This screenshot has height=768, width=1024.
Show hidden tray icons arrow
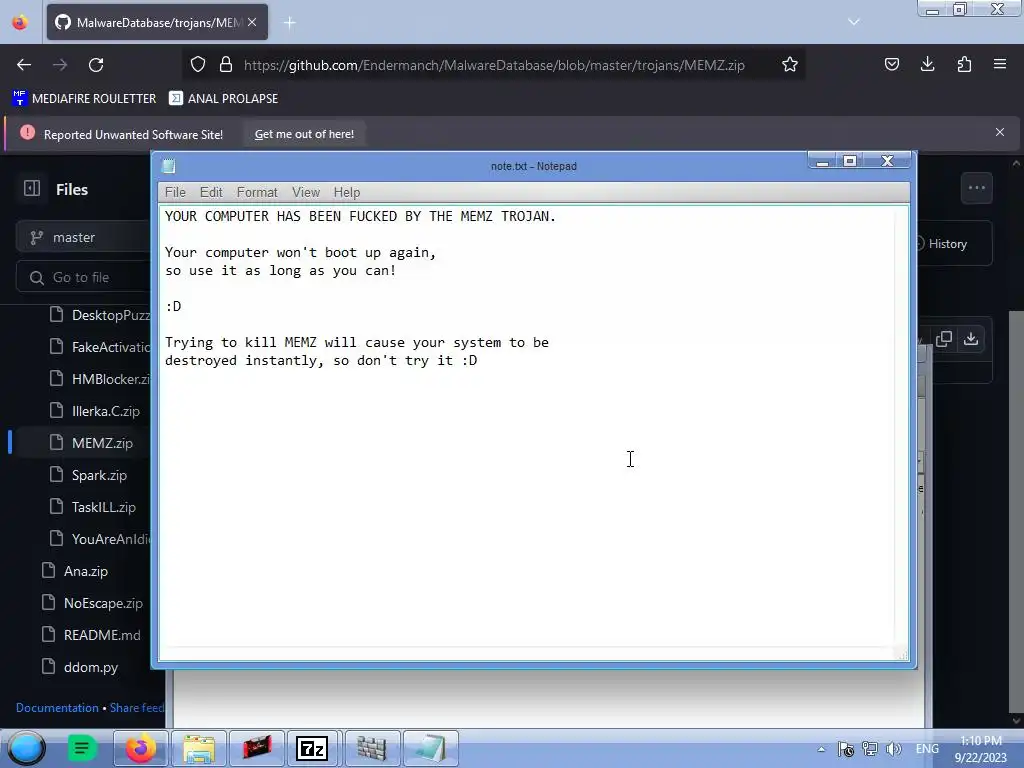click(821, 749)
